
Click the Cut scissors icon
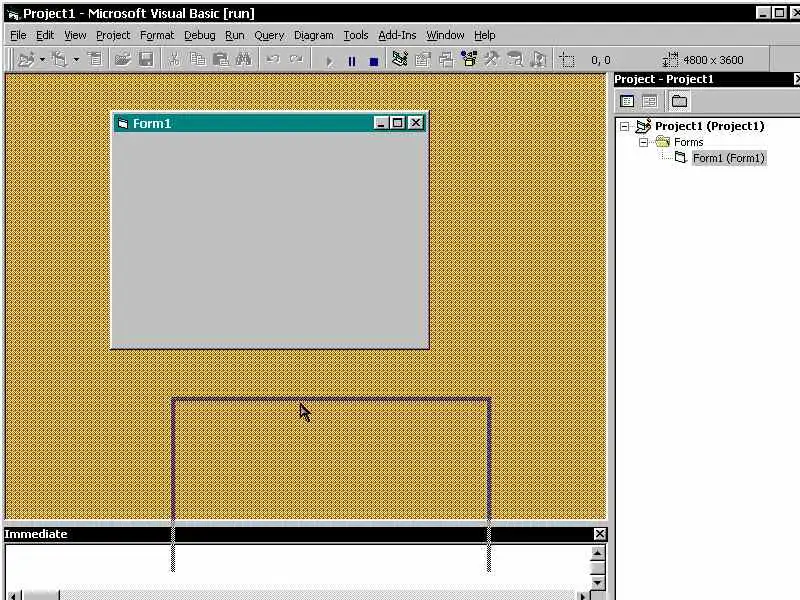[x=174, y=60]
